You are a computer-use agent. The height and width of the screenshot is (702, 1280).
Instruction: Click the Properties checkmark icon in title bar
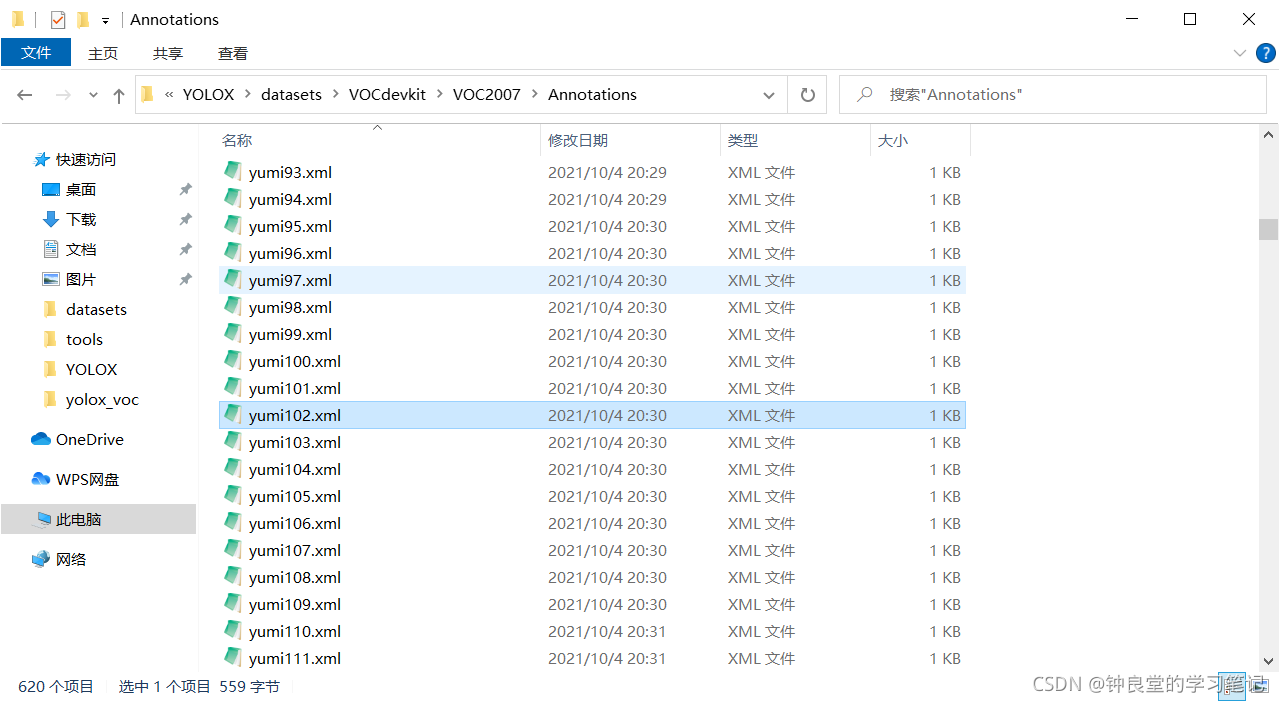coord(58,19)
